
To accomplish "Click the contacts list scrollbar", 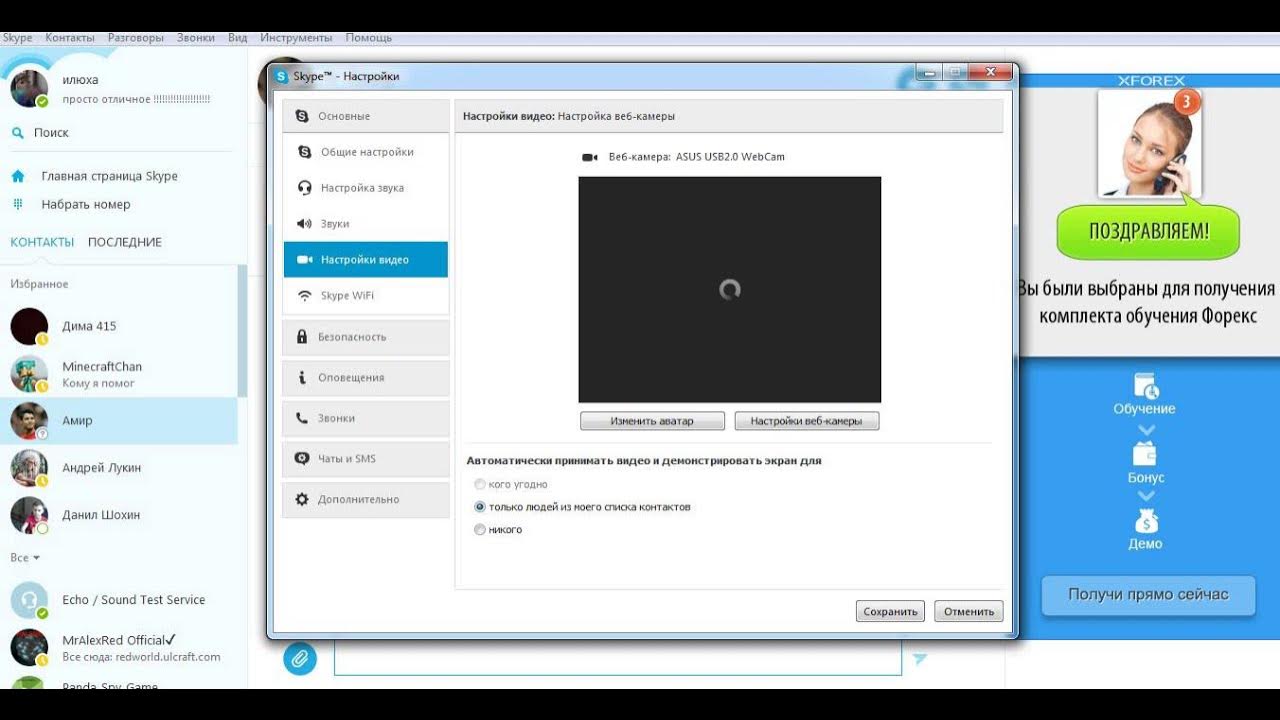I will [x=242, y=330].
